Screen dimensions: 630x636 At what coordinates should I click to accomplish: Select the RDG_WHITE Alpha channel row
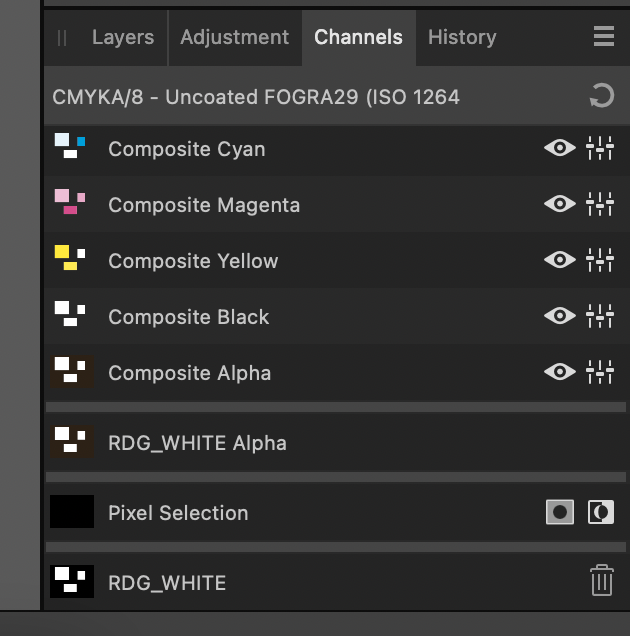336,442
